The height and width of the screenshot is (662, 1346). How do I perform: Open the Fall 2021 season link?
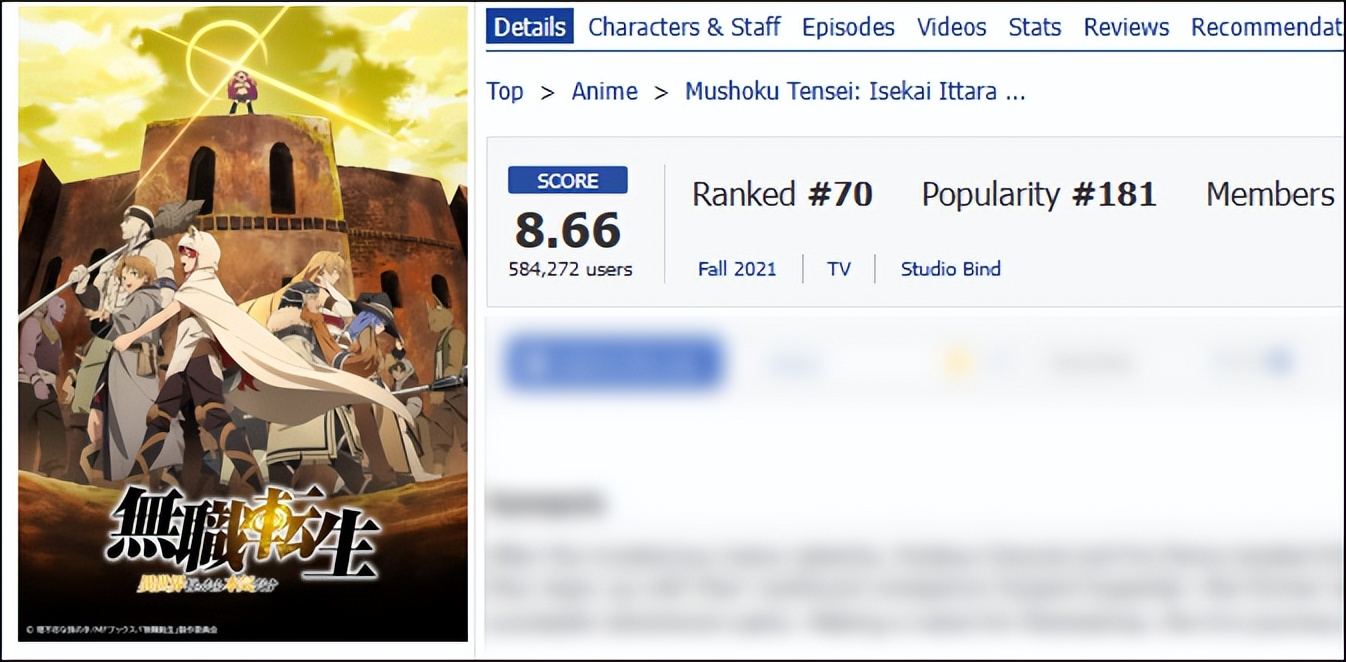tap(737, 269)
